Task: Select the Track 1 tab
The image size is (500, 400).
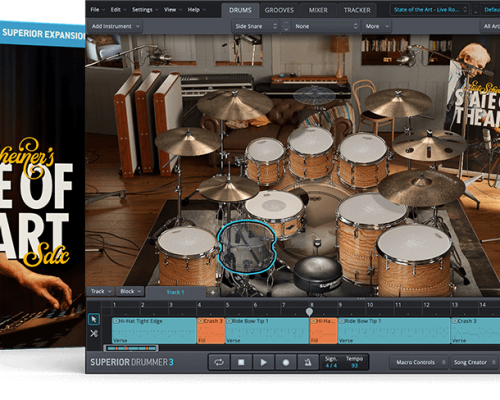Action: (175, 292)
